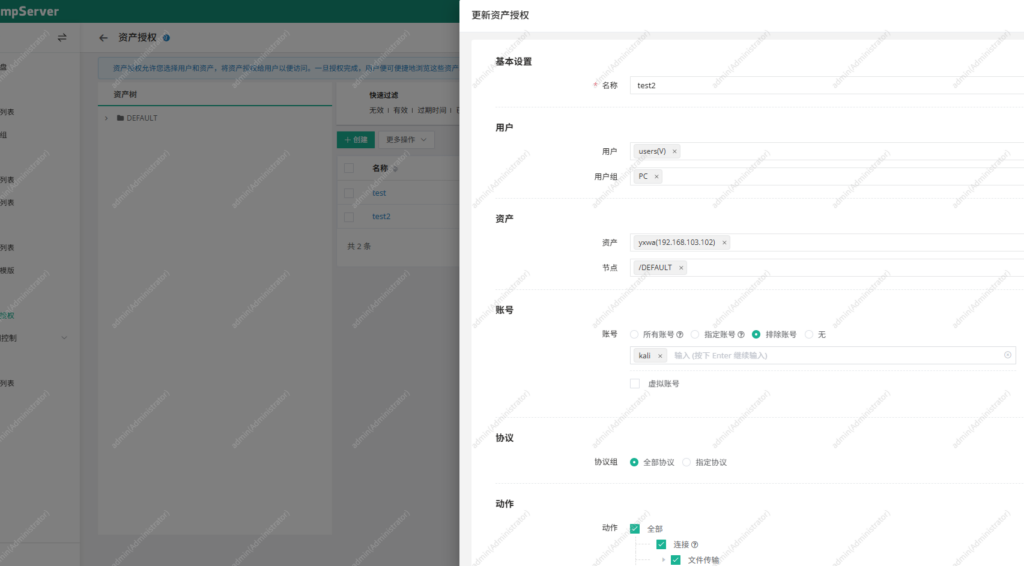This screenshot has width=1024, height=566.
Task: Expand the 文件传输 tree node
Action: click(x=662, y=560)
